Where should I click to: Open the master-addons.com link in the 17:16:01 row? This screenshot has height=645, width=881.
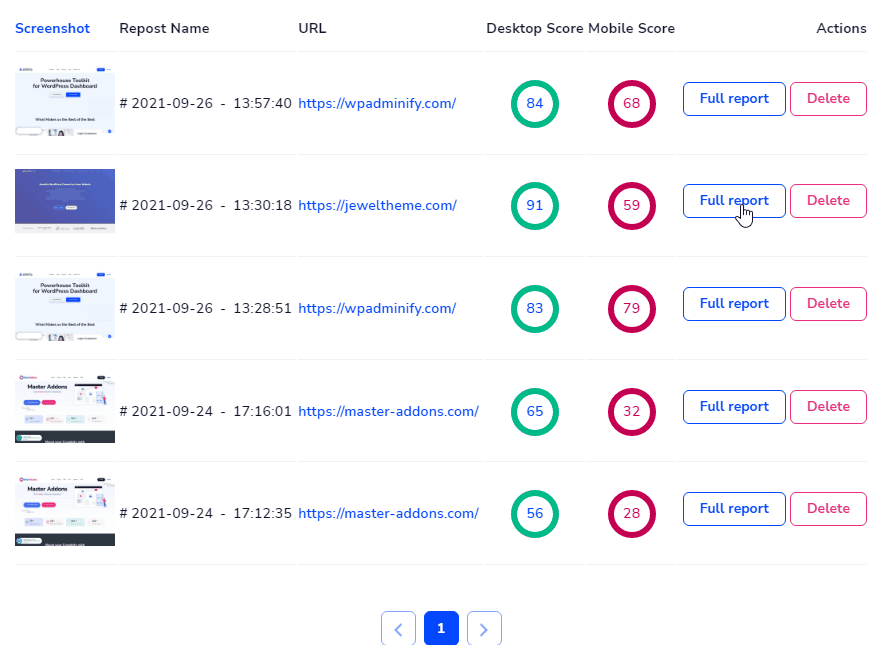pyautogui.click(x=388, y=411)
